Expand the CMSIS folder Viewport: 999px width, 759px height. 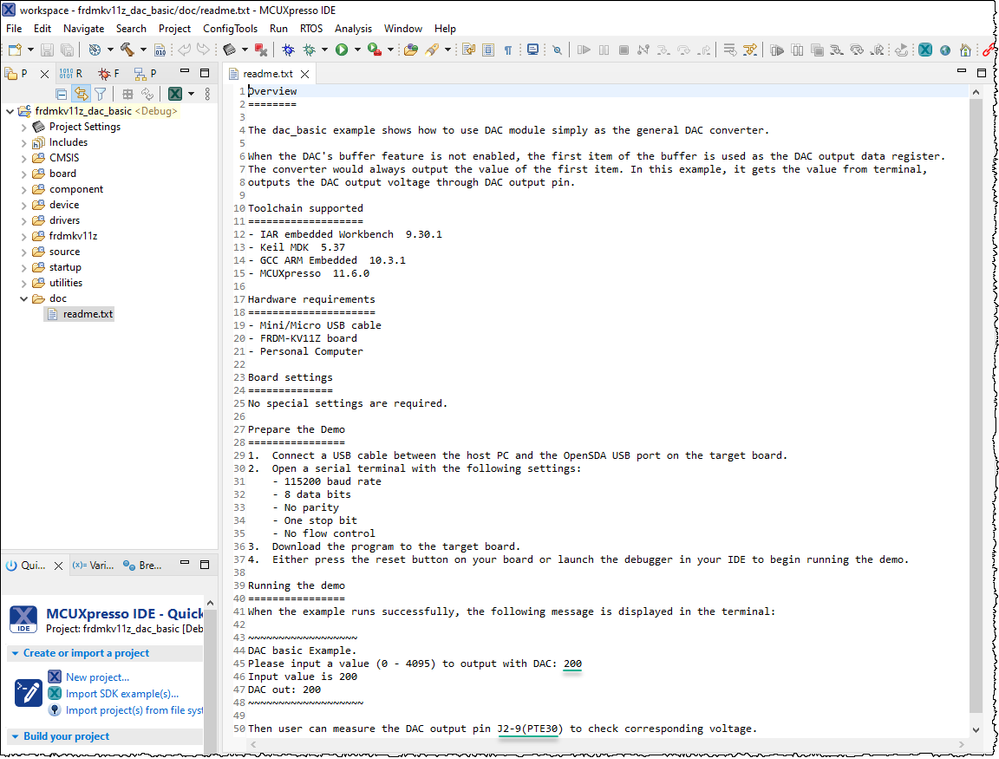24,158
